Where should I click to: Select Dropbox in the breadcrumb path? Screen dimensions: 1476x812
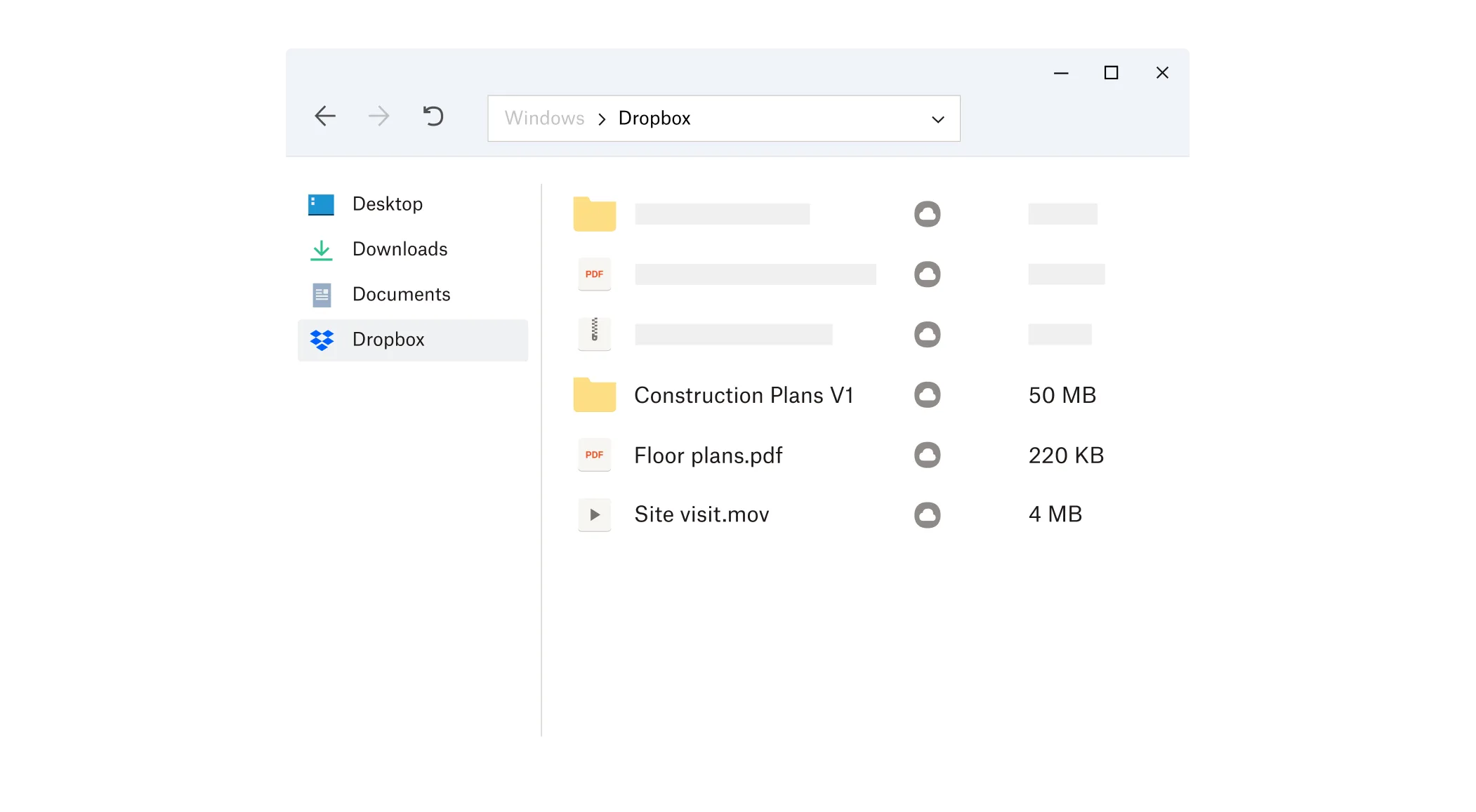point(654,118)
